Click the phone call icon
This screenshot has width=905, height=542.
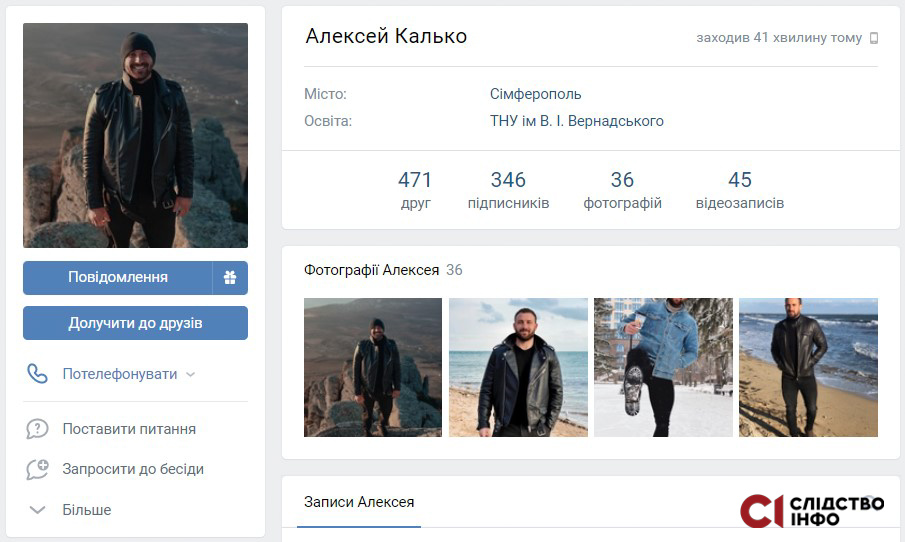coord(38,374)
